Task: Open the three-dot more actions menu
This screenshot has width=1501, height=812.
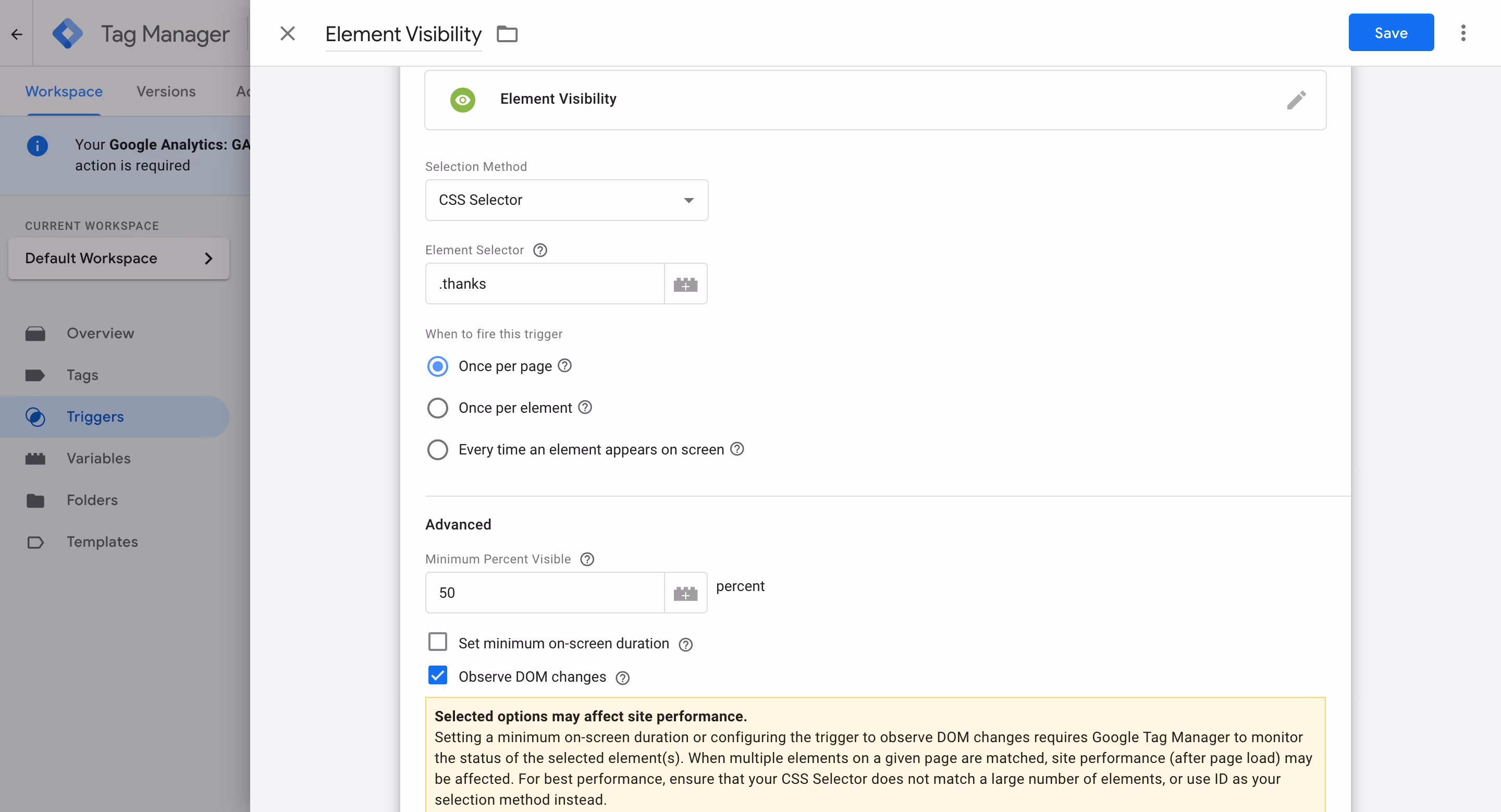Action: (1462, 33)
